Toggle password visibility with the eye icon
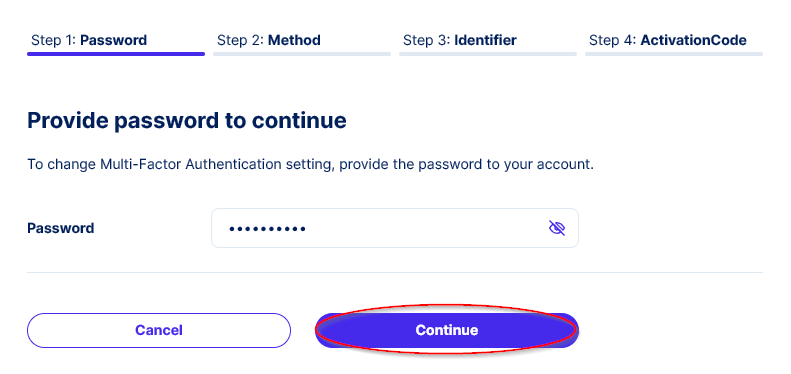 pyautogui.click(x=556, y=228)
